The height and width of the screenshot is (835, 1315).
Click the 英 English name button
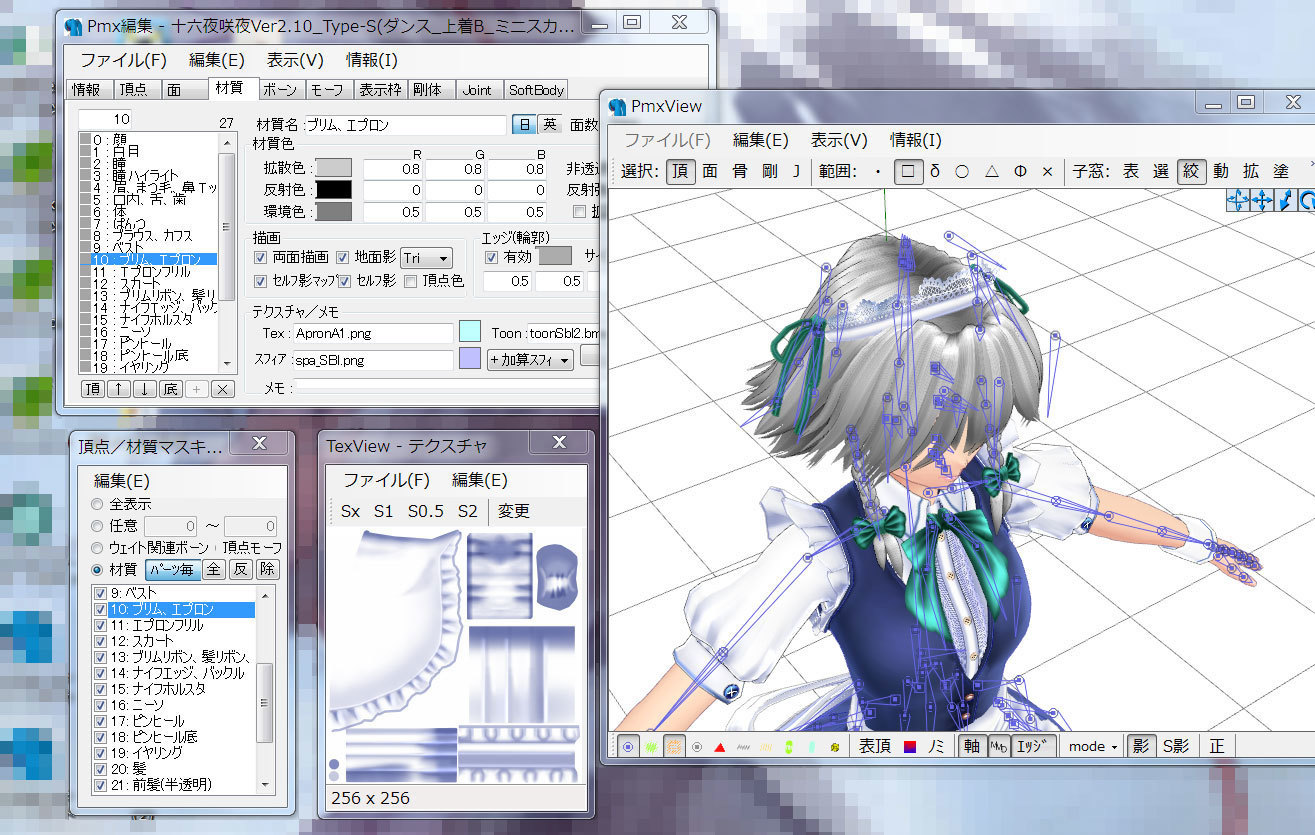point(550,125)
